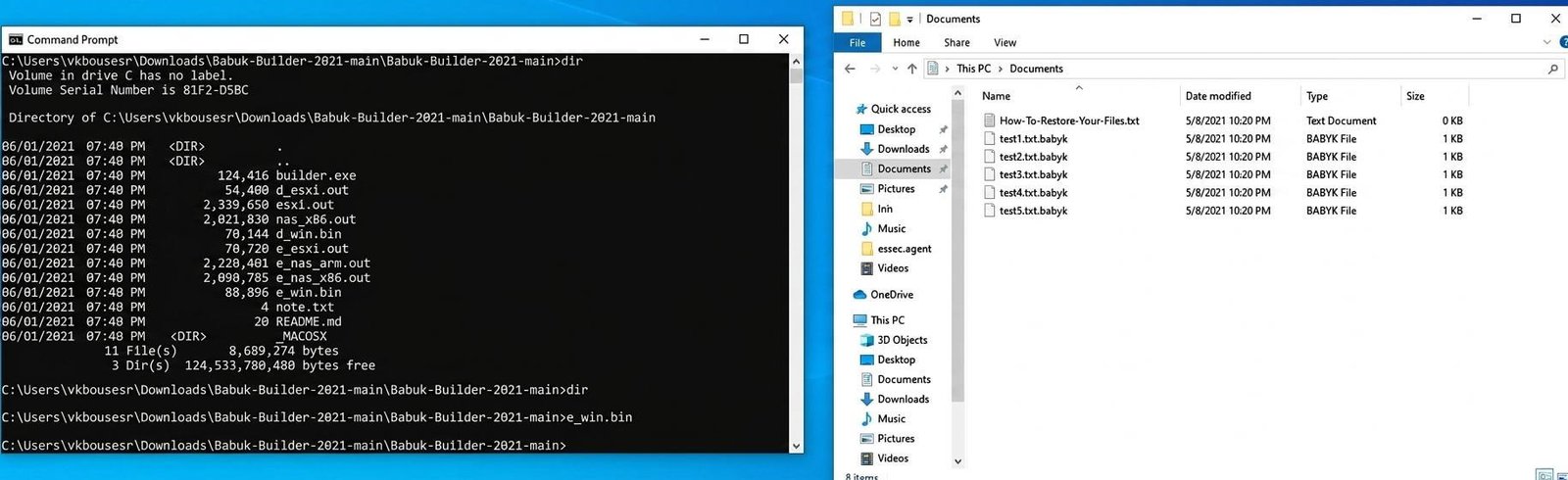
Task: Select the test1.txt.babyk file icon
Action: tap(990, 139)
